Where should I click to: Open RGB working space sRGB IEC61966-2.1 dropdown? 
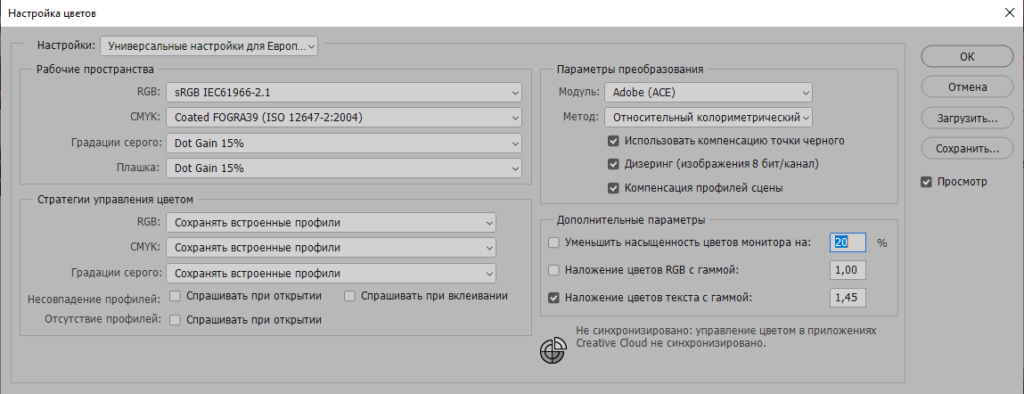coord(344,93)
